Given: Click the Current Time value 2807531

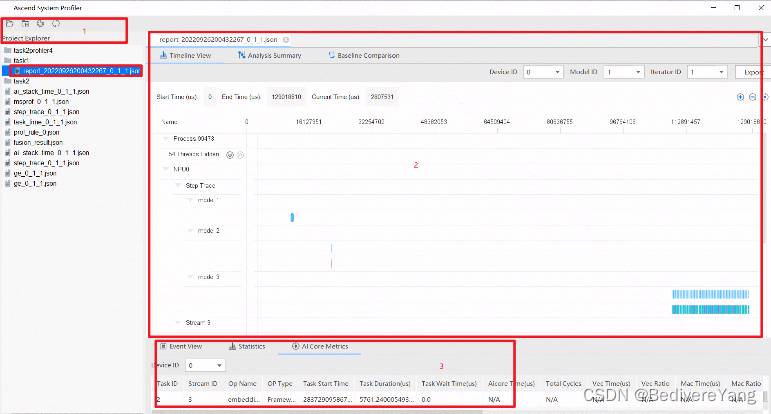Looking at the screenshot, I should click(x=382, y=97).
